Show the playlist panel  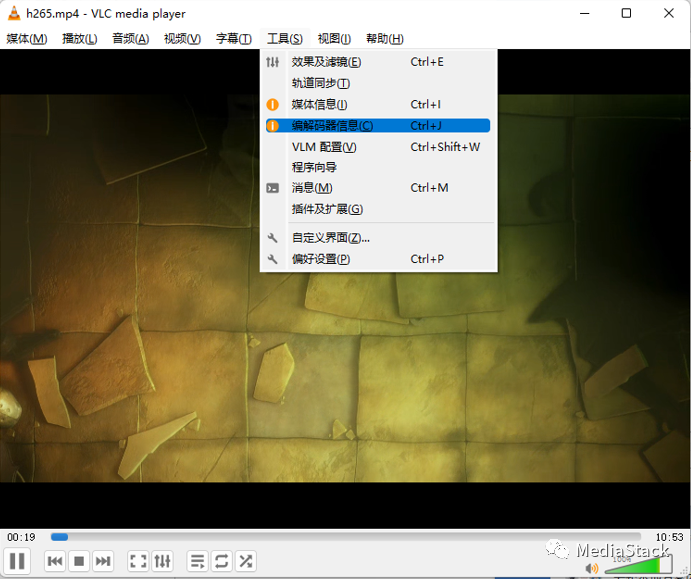[x=197, y=561]
